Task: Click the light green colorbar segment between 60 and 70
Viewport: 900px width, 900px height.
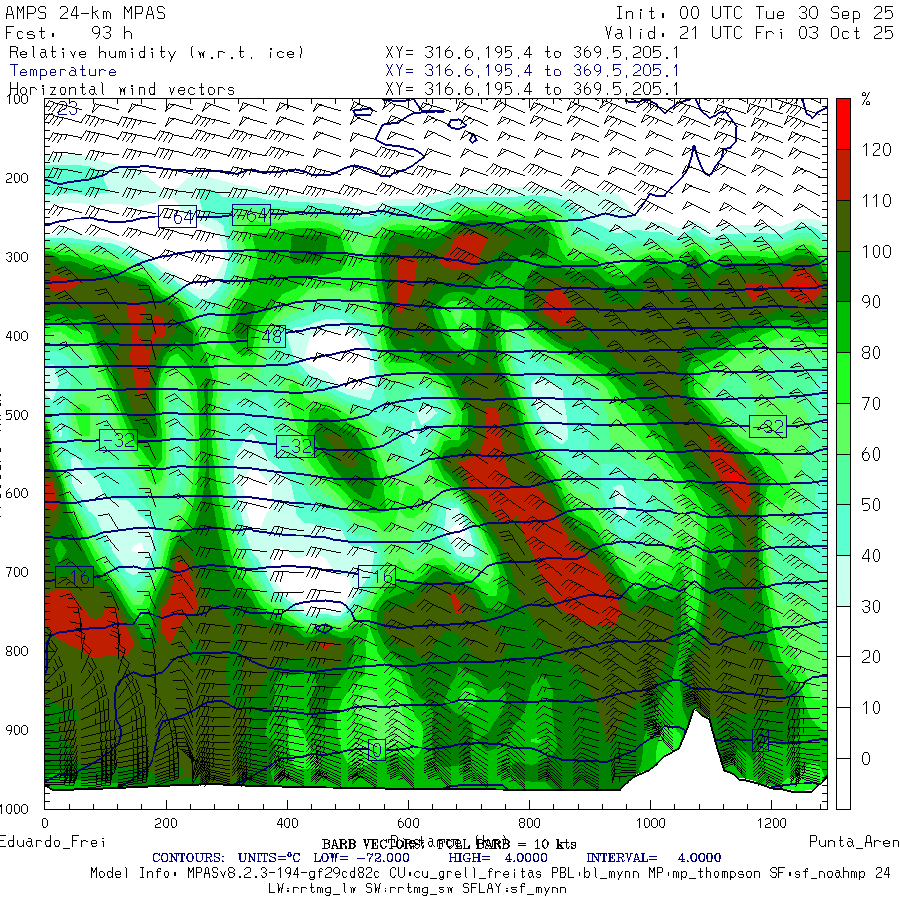Action: [x=843, y=429]
